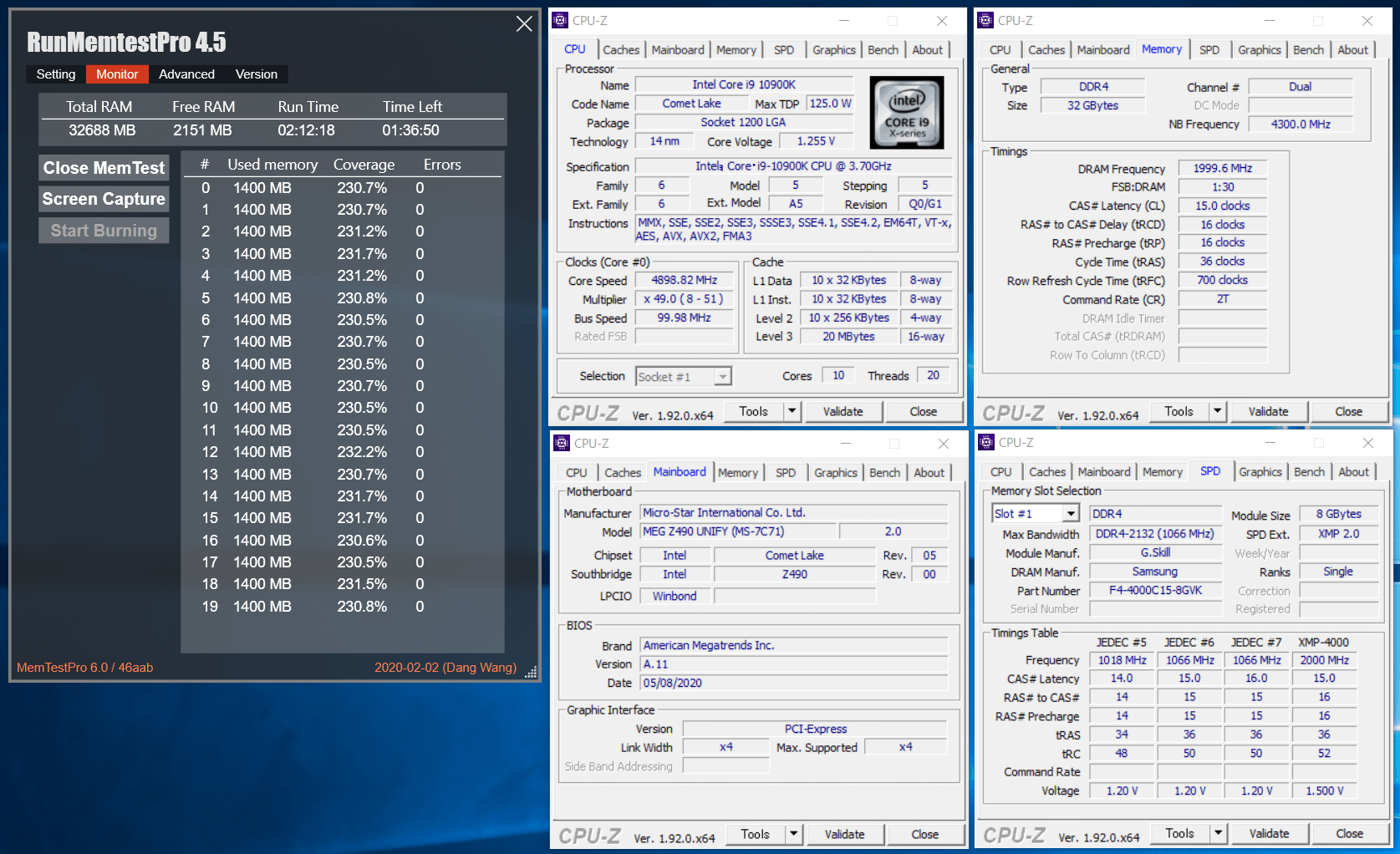Click the Close button in the Memory tab window

1348,411
